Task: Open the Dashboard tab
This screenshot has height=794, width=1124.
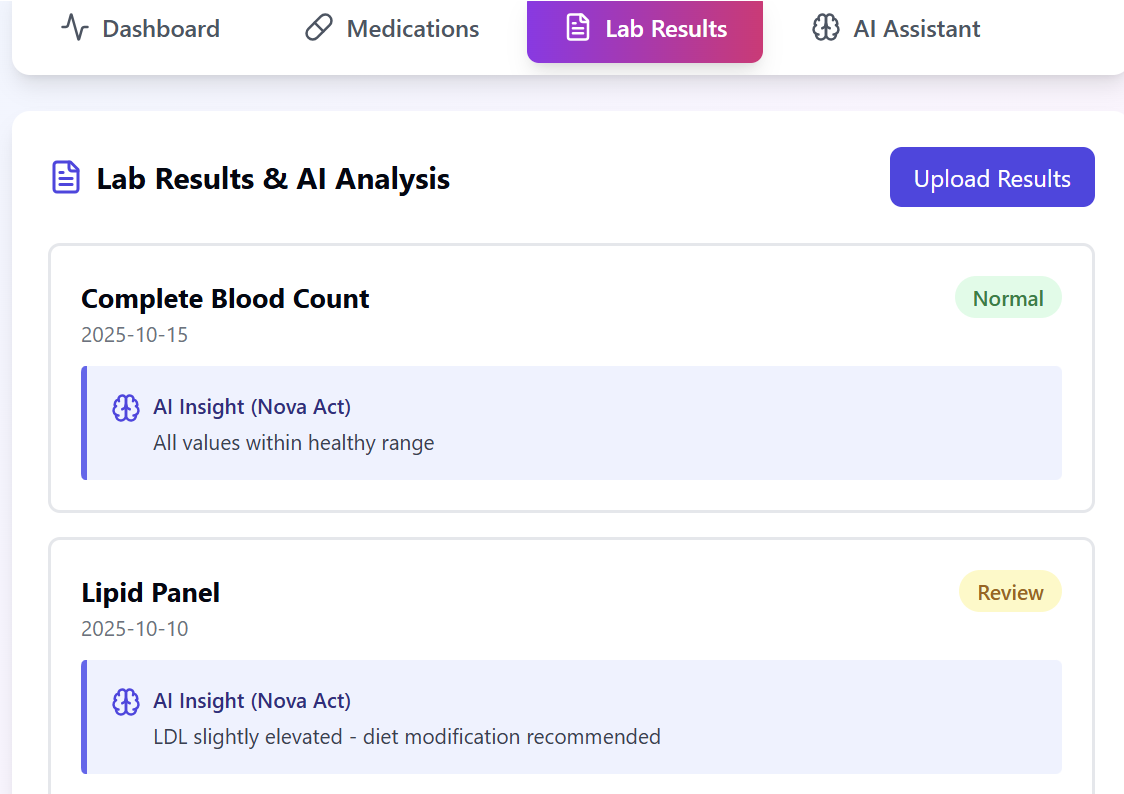Action: (160, 29)
